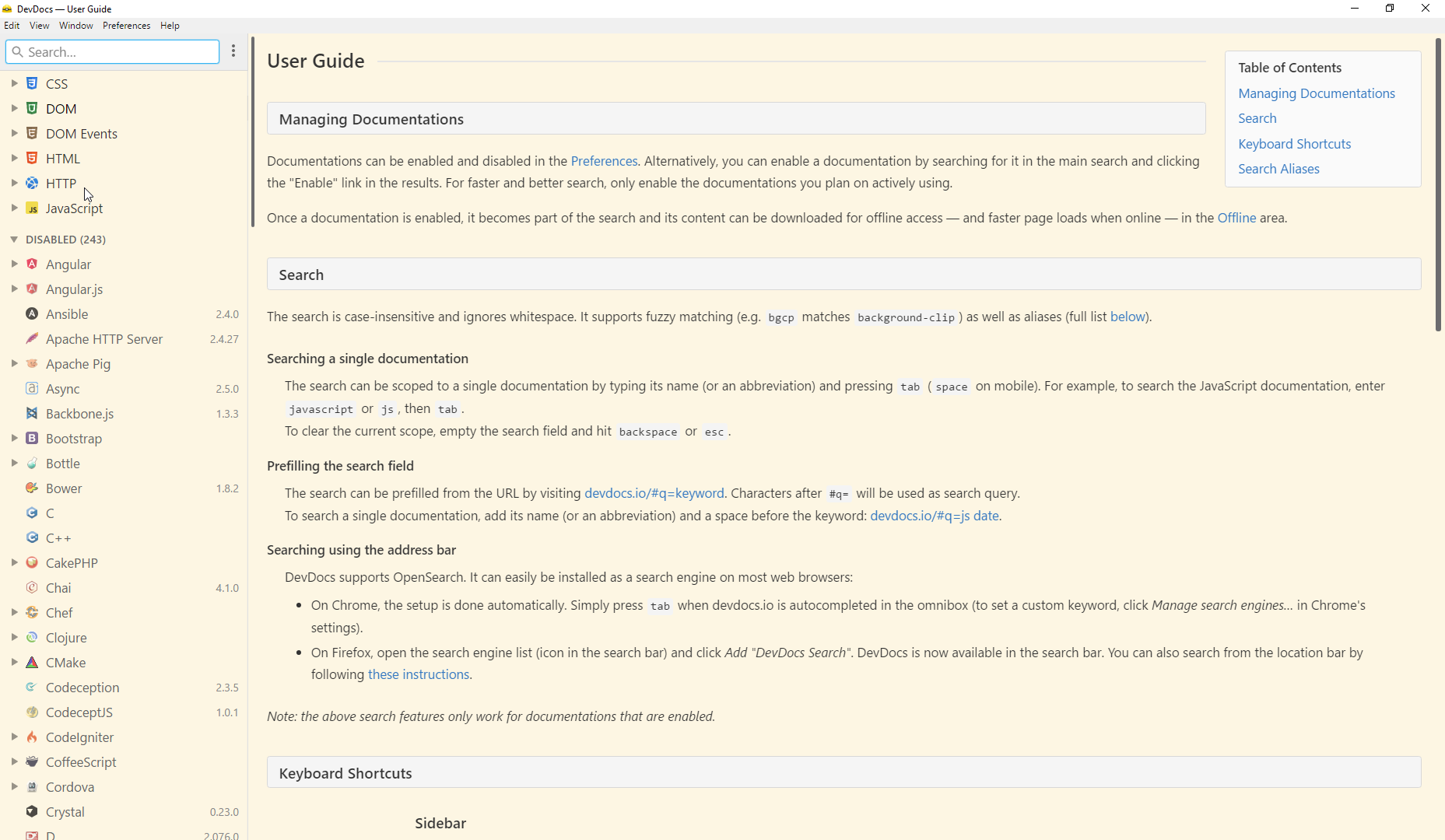
Task: Open the Help menu
Action: click(170, 26)
